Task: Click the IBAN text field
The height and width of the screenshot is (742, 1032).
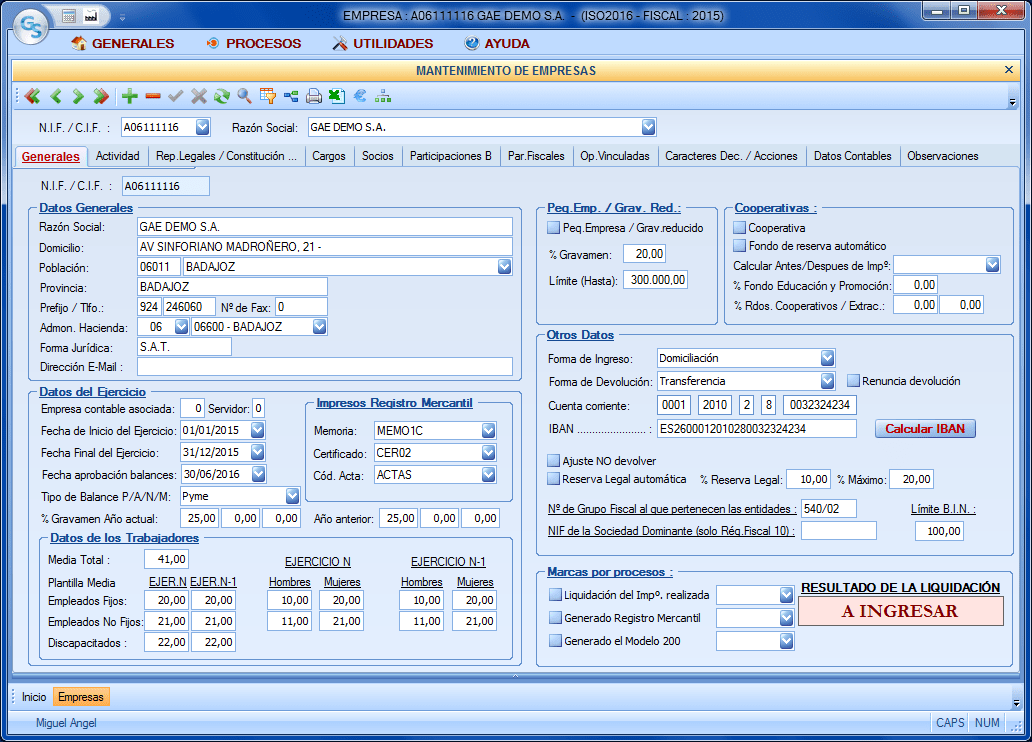Action: tap(757, 429)
